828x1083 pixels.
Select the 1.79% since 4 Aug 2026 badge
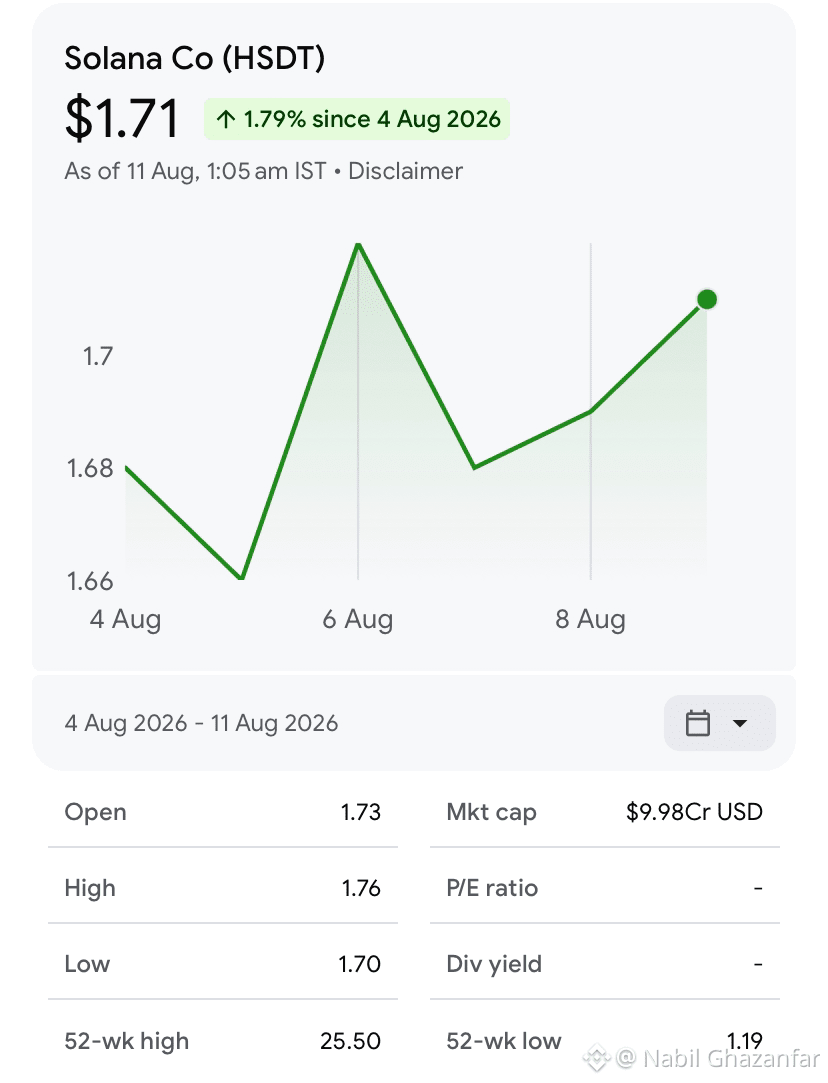coord(357,119)
